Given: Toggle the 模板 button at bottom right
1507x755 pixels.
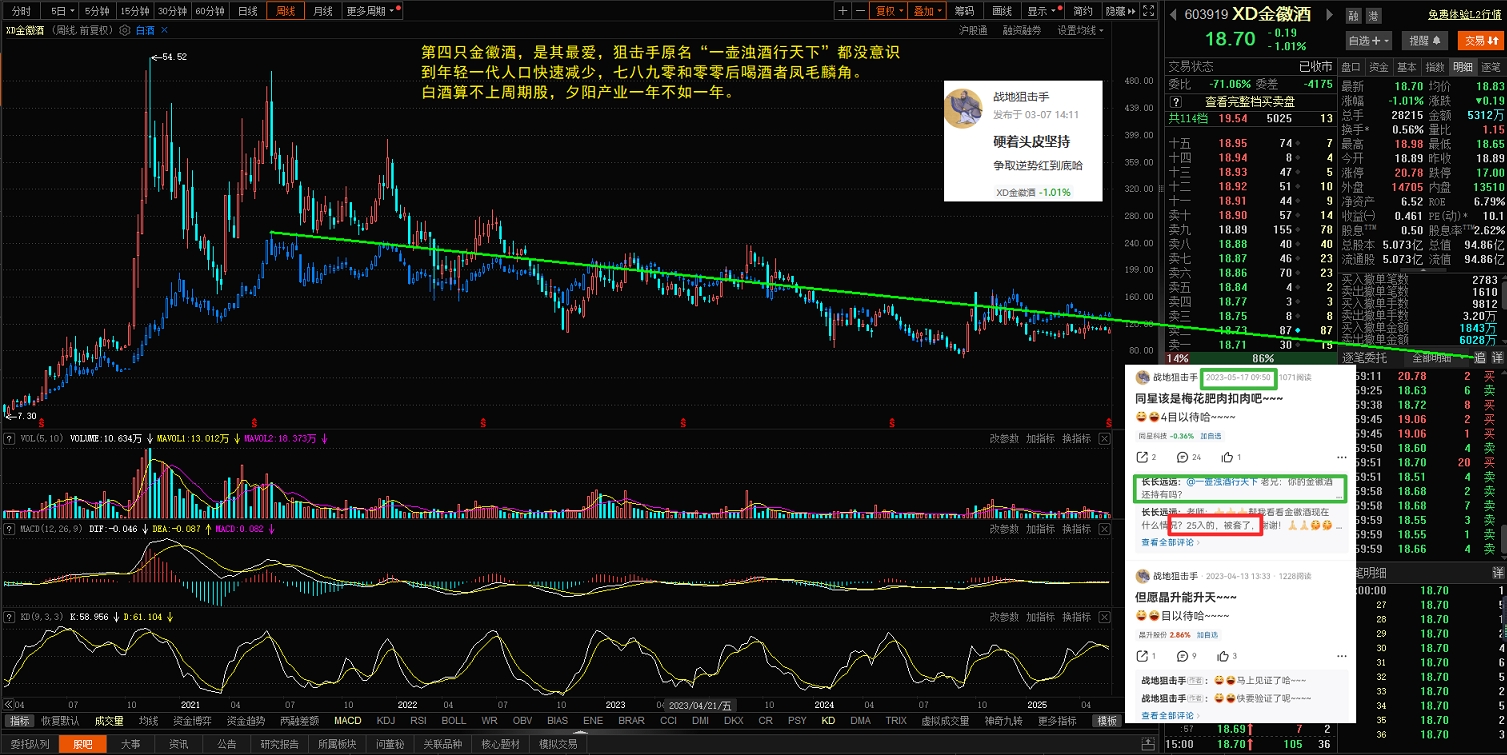Looking at the screenshot, I should coord(1107,721).
